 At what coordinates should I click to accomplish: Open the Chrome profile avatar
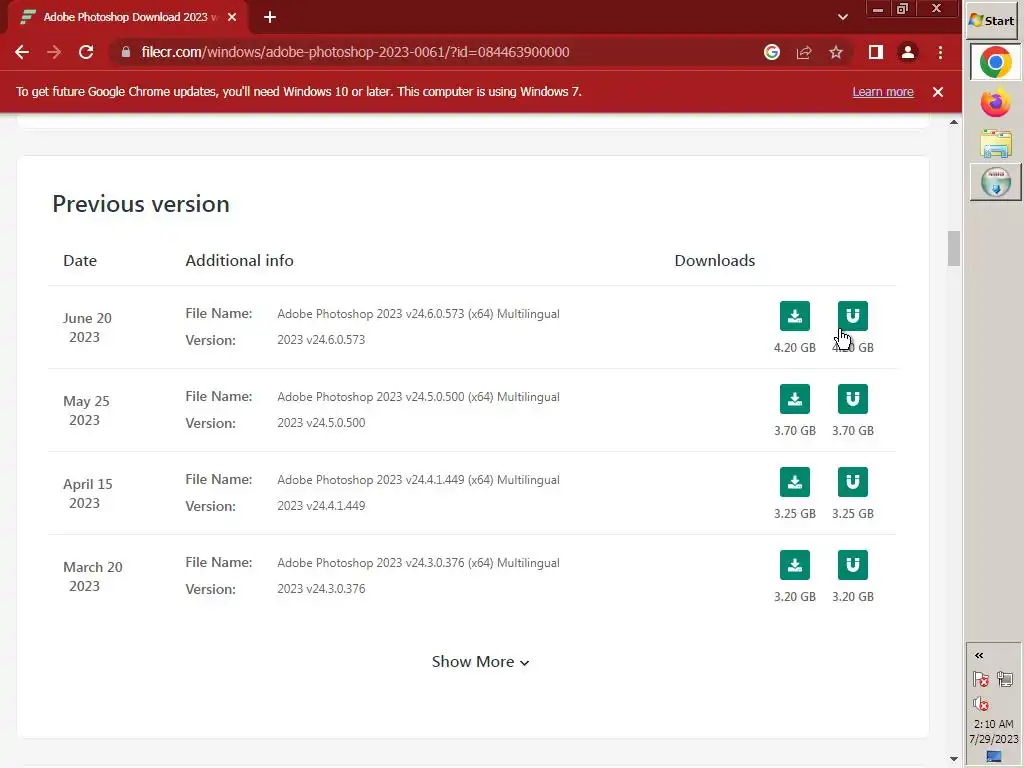coord(907,52)
